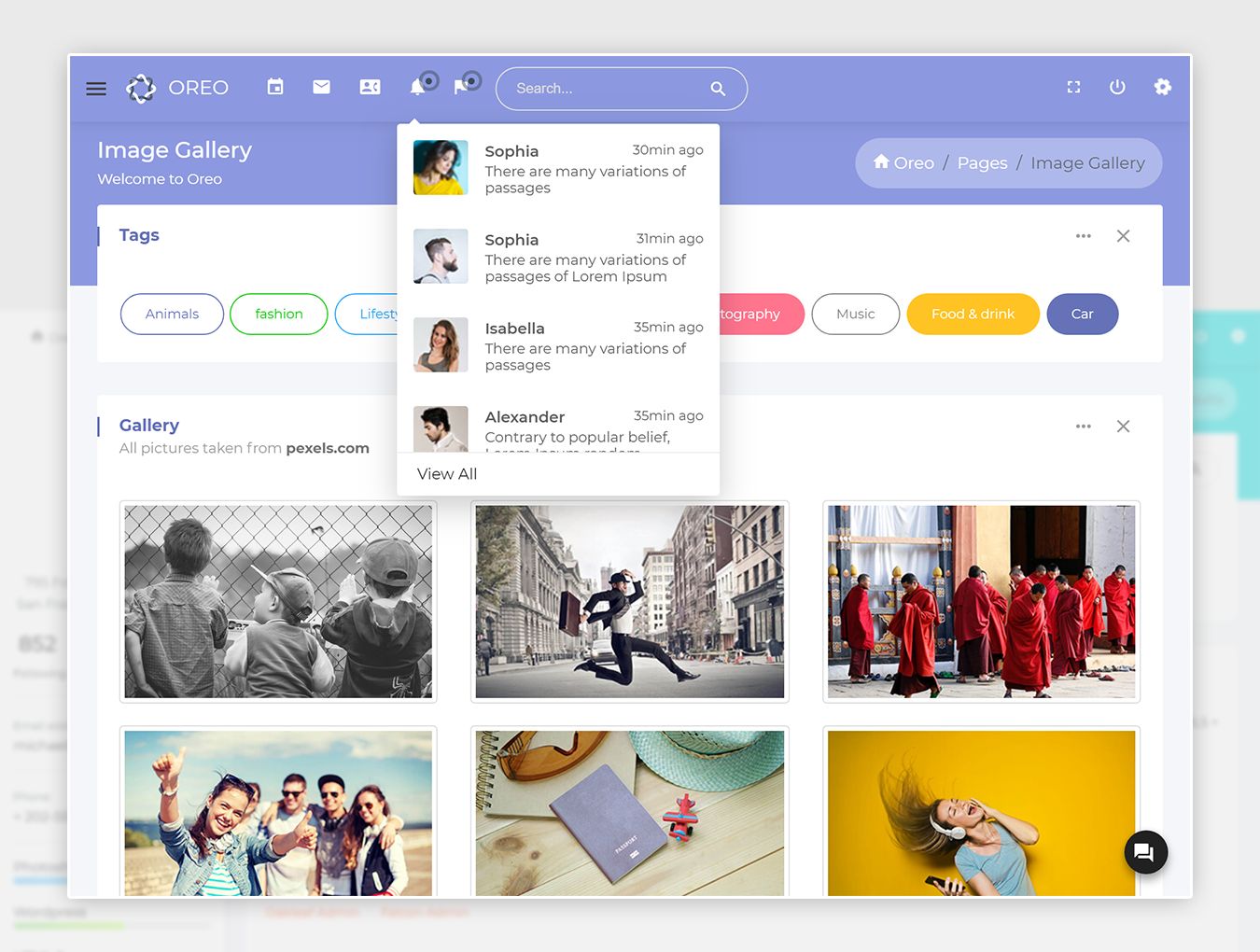Click View All notifications
The height and width of the screenshot is (952, 1260).
coord(447,474)
